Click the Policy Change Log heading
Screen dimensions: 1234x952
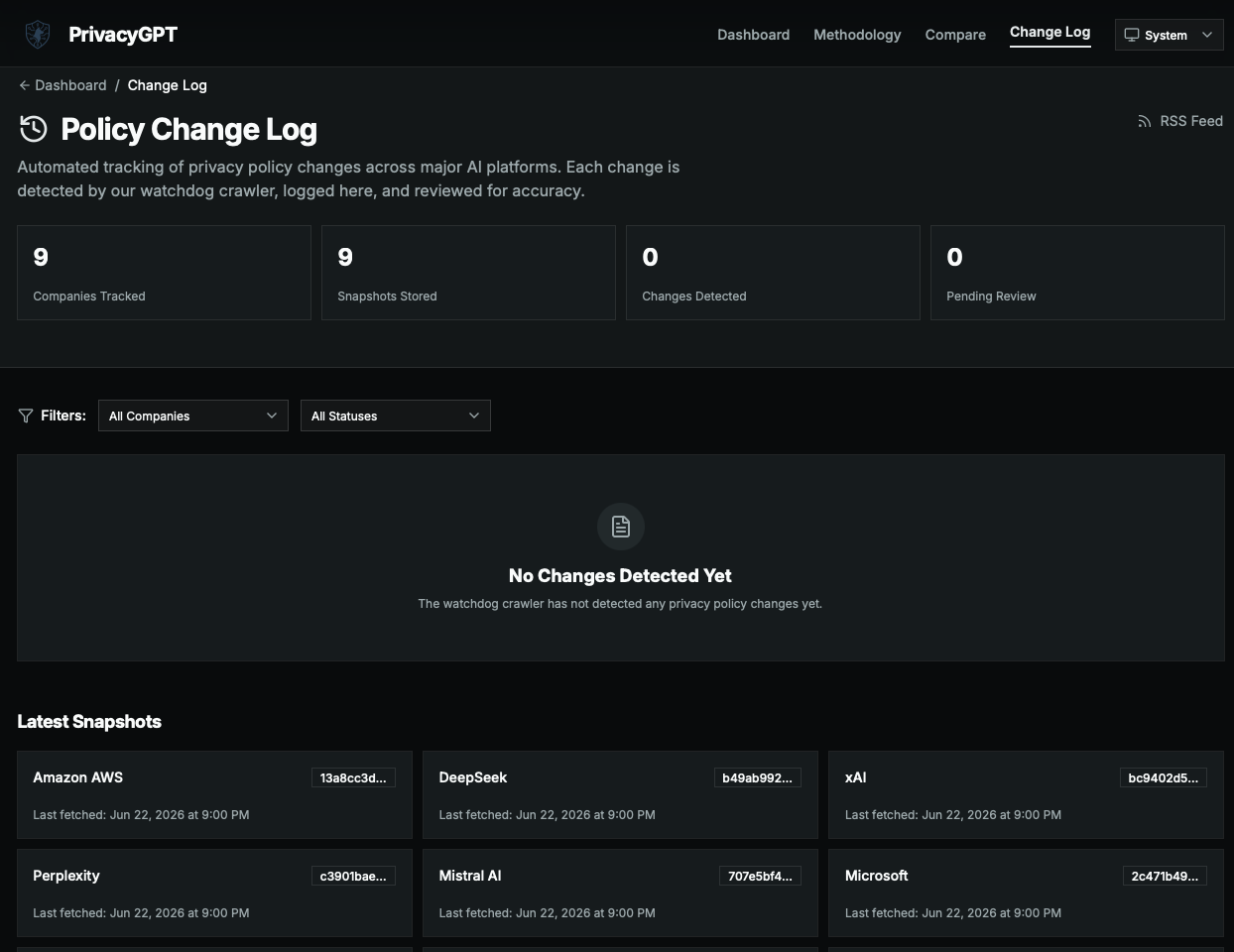(x=188, y=130)
